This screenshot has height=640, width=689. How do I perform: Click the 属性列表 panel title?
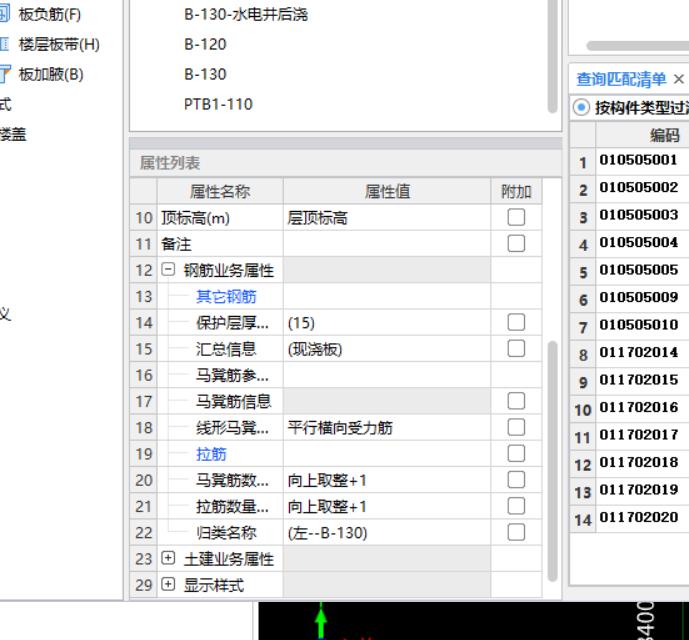[x=170, y=163]
